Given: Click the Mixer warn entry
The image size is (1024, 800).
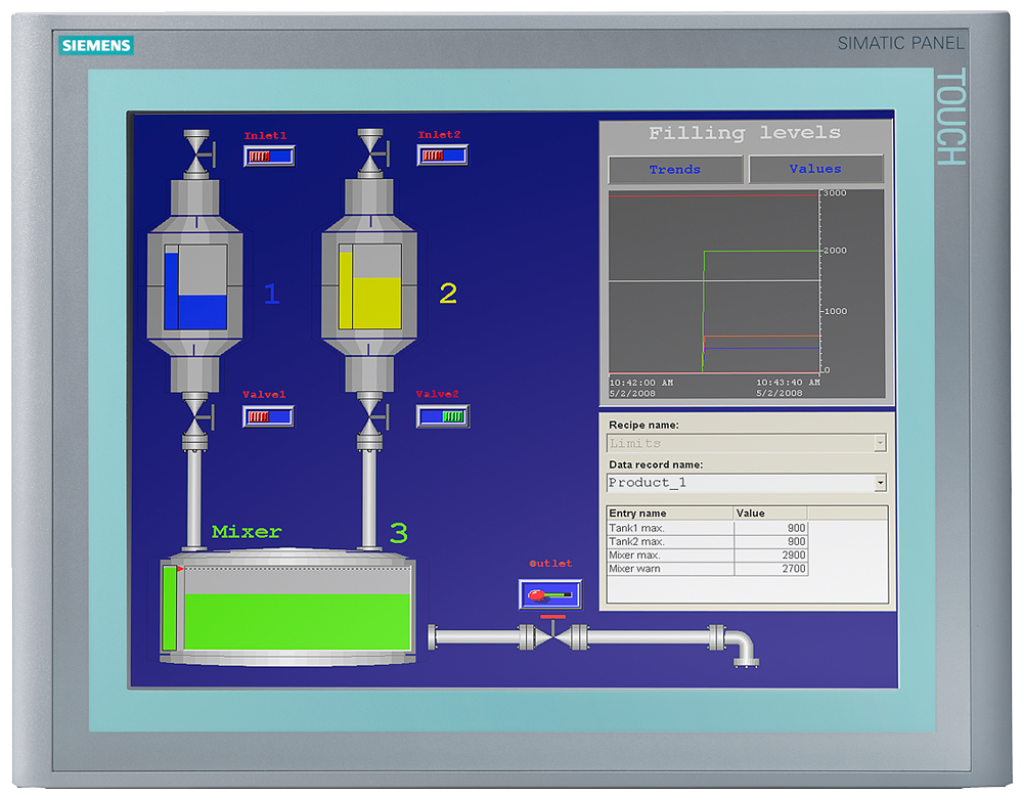Looking at the screenshot, I should [670, 569].
